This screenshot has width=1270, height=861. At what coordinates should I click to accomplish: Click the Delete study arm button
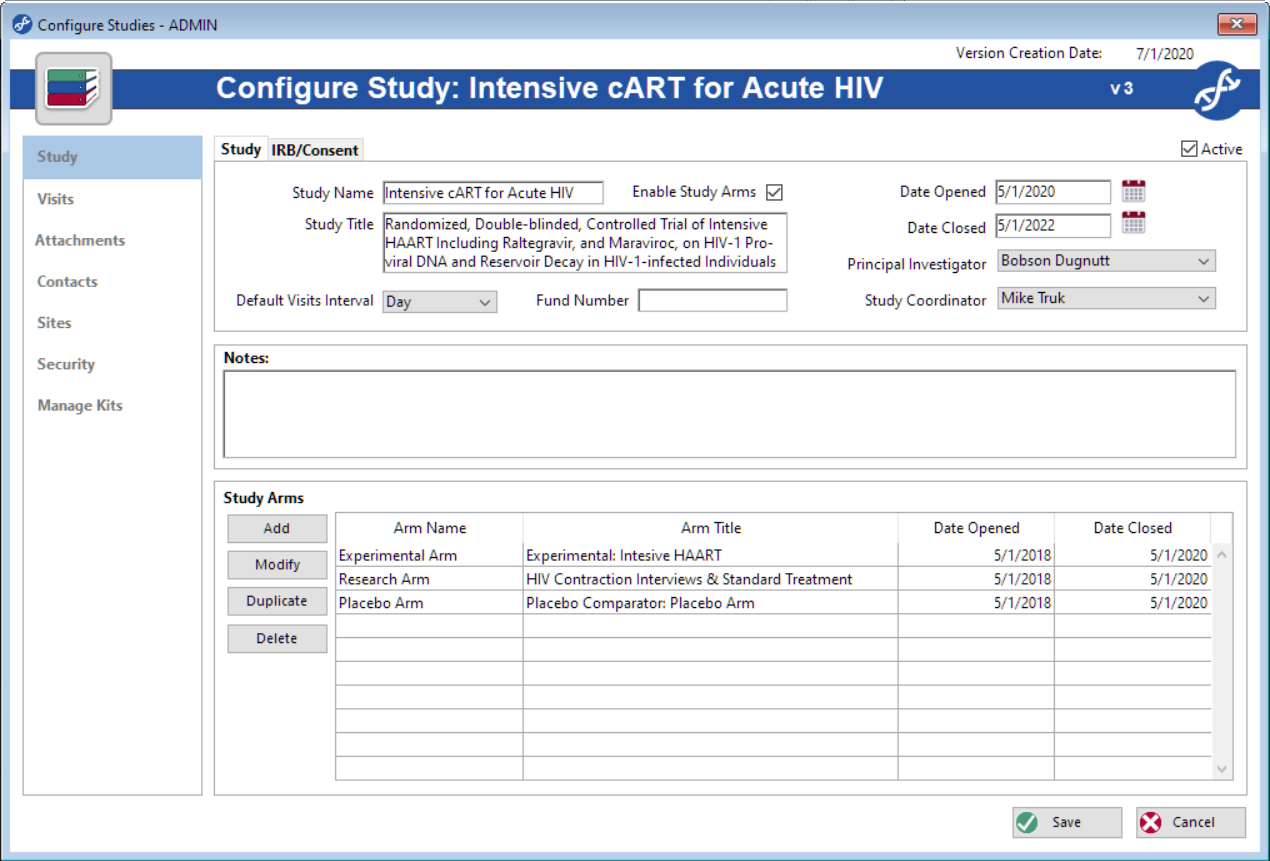pyautogui.click(x=277, y=639)
